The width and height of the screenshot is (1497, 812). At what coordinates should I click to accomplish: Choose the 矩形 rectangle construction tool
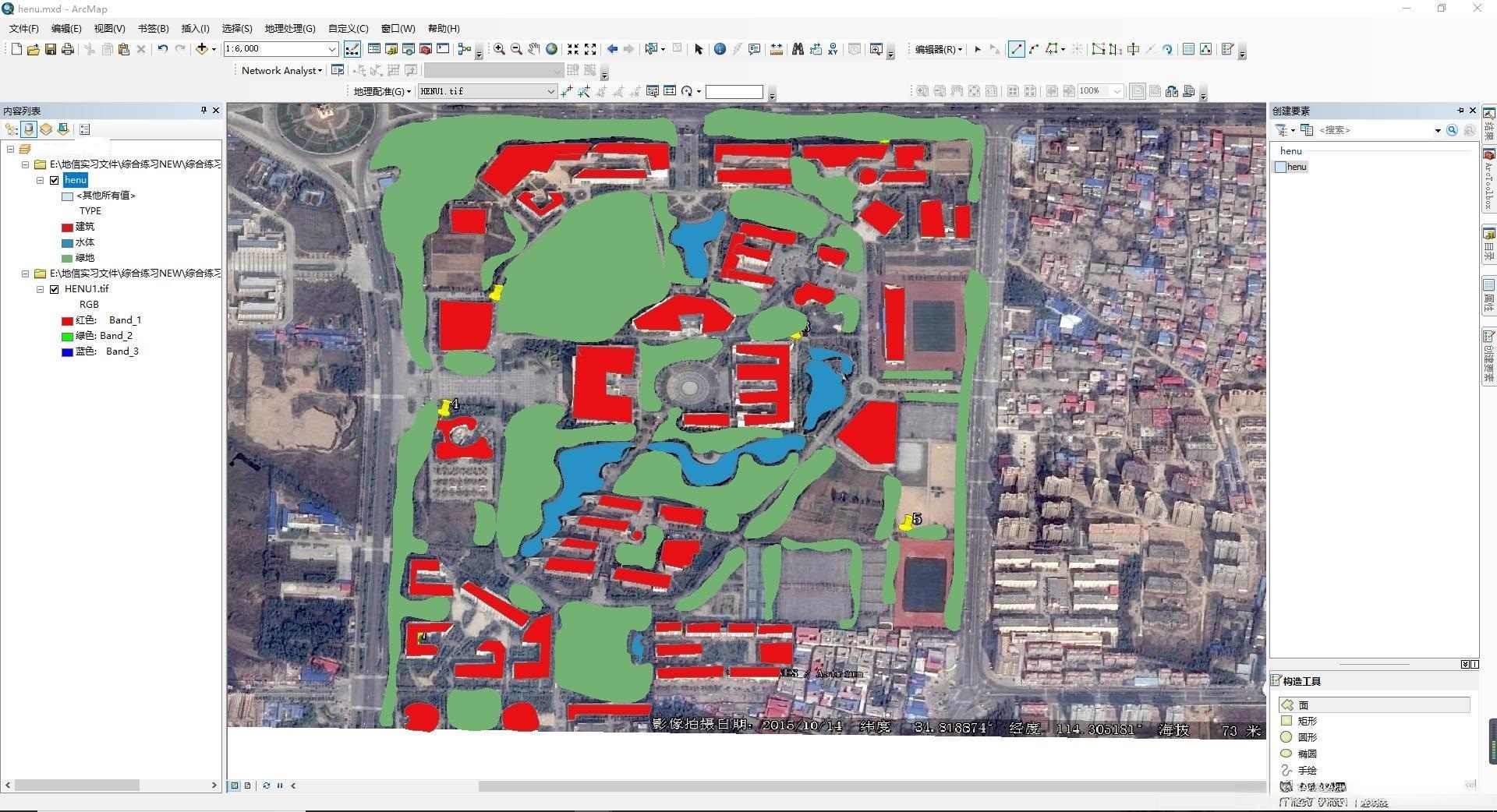(1307, 721)
